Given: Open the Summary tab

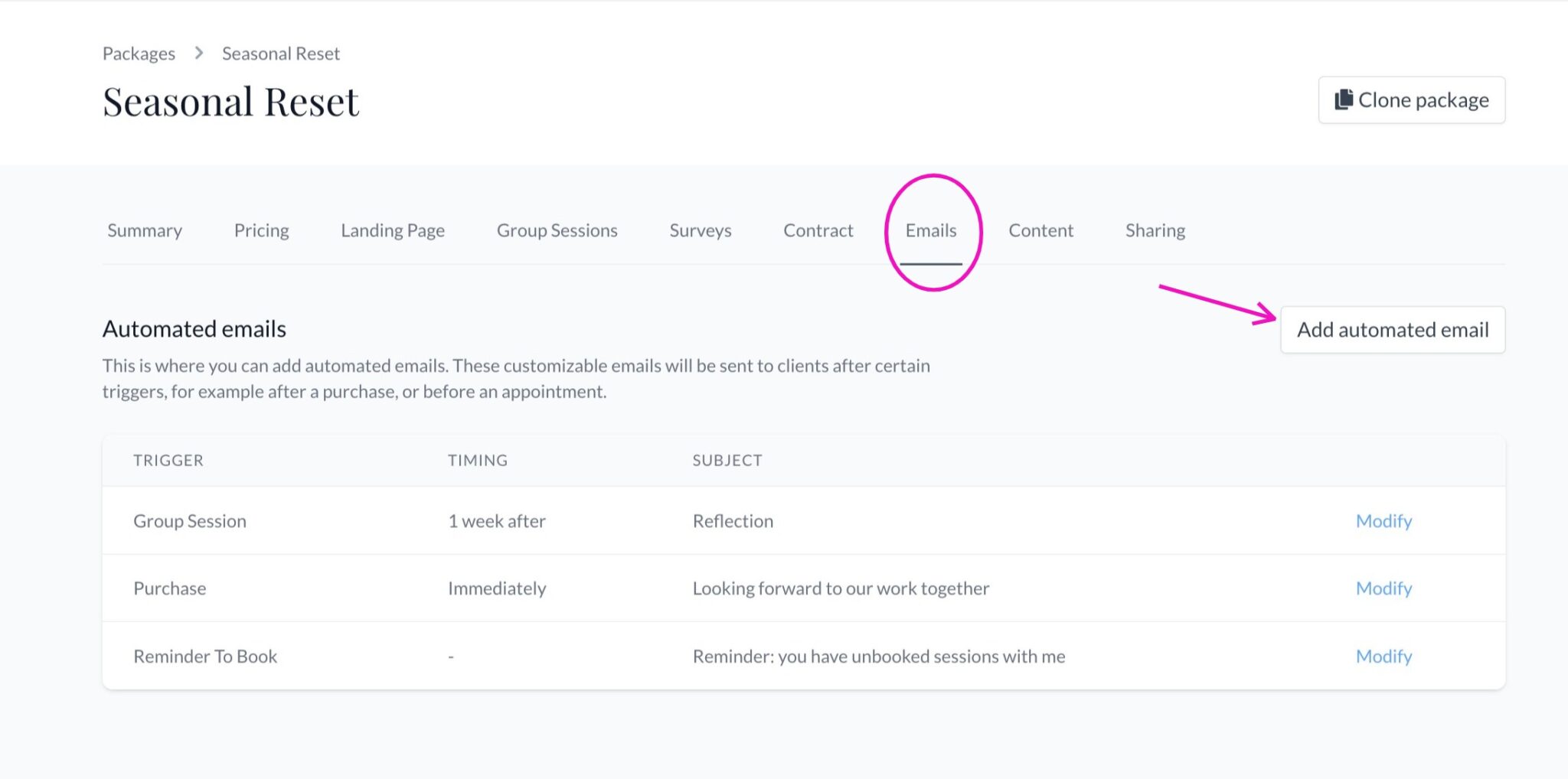Looking at the screenshot, I should pos(145,230).
